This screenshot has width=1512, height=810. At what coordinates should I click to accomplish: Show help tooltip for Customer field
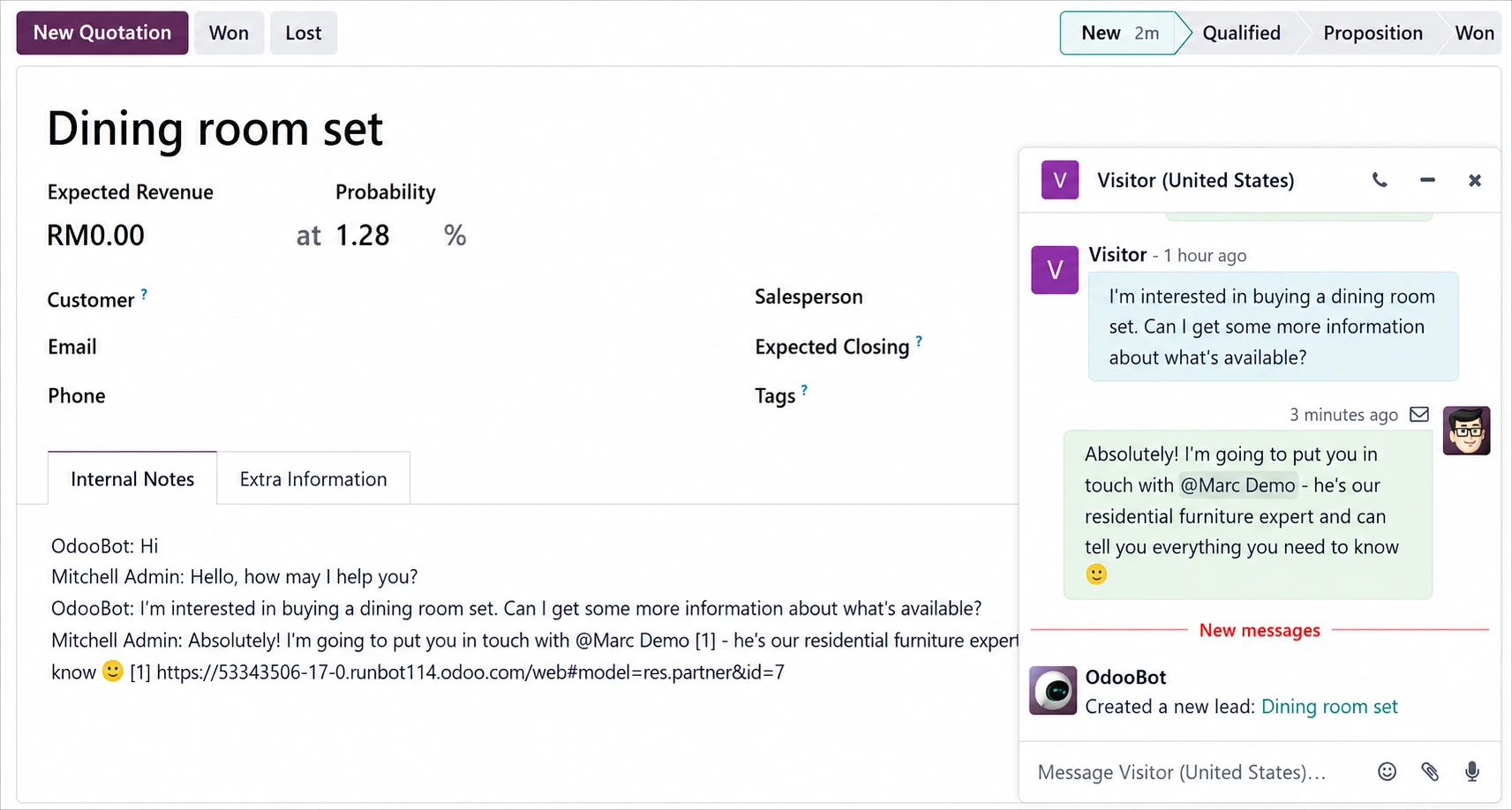(144, 294)
